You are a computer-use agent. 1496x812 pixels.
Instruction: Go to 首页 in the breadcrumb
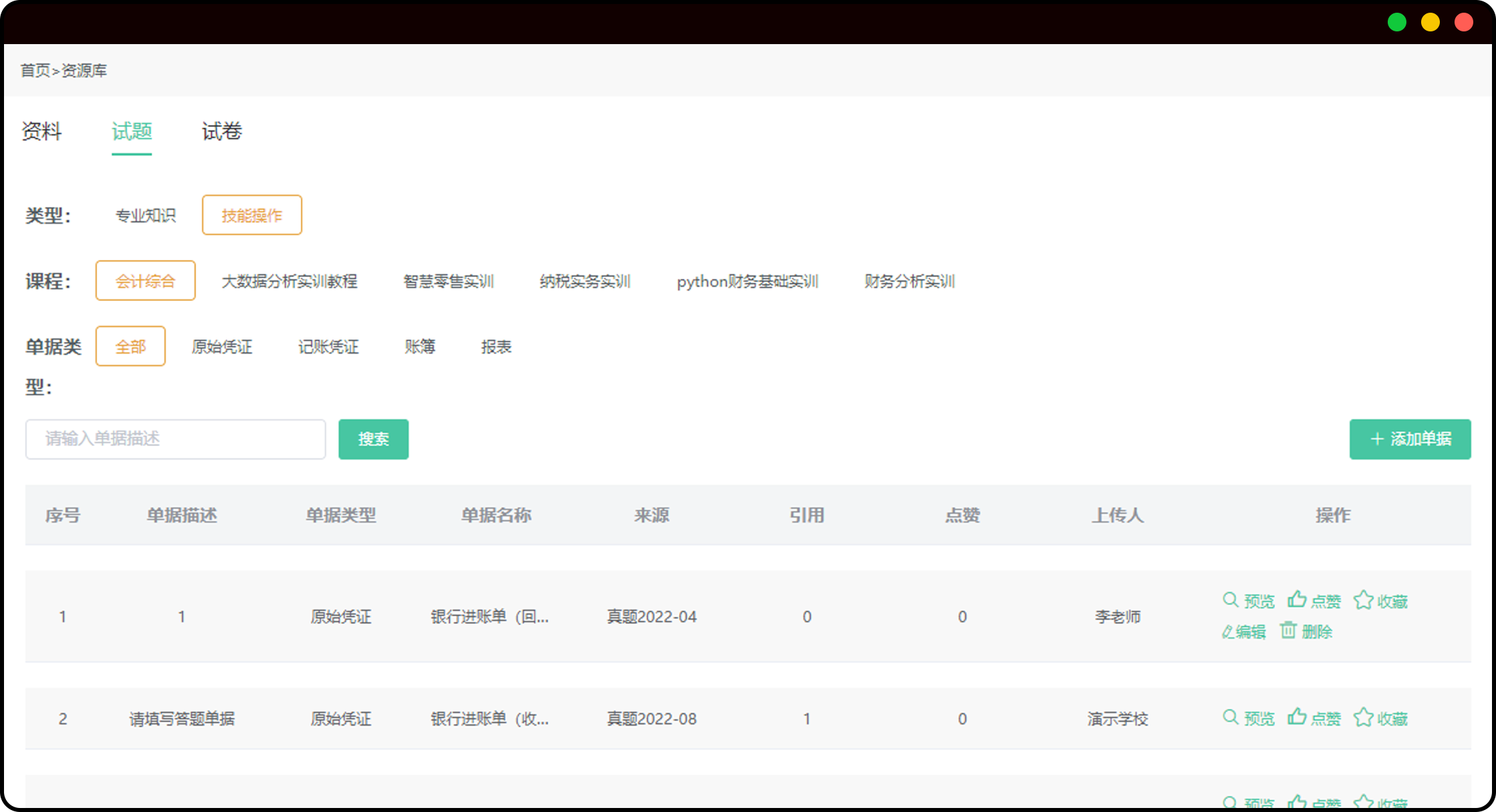click(x=35, y=71)
